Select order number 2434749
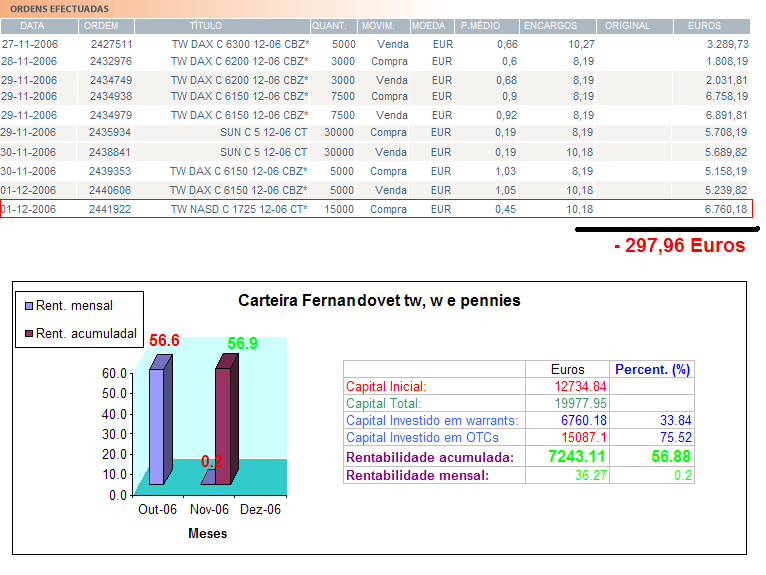 click(111, 80)
